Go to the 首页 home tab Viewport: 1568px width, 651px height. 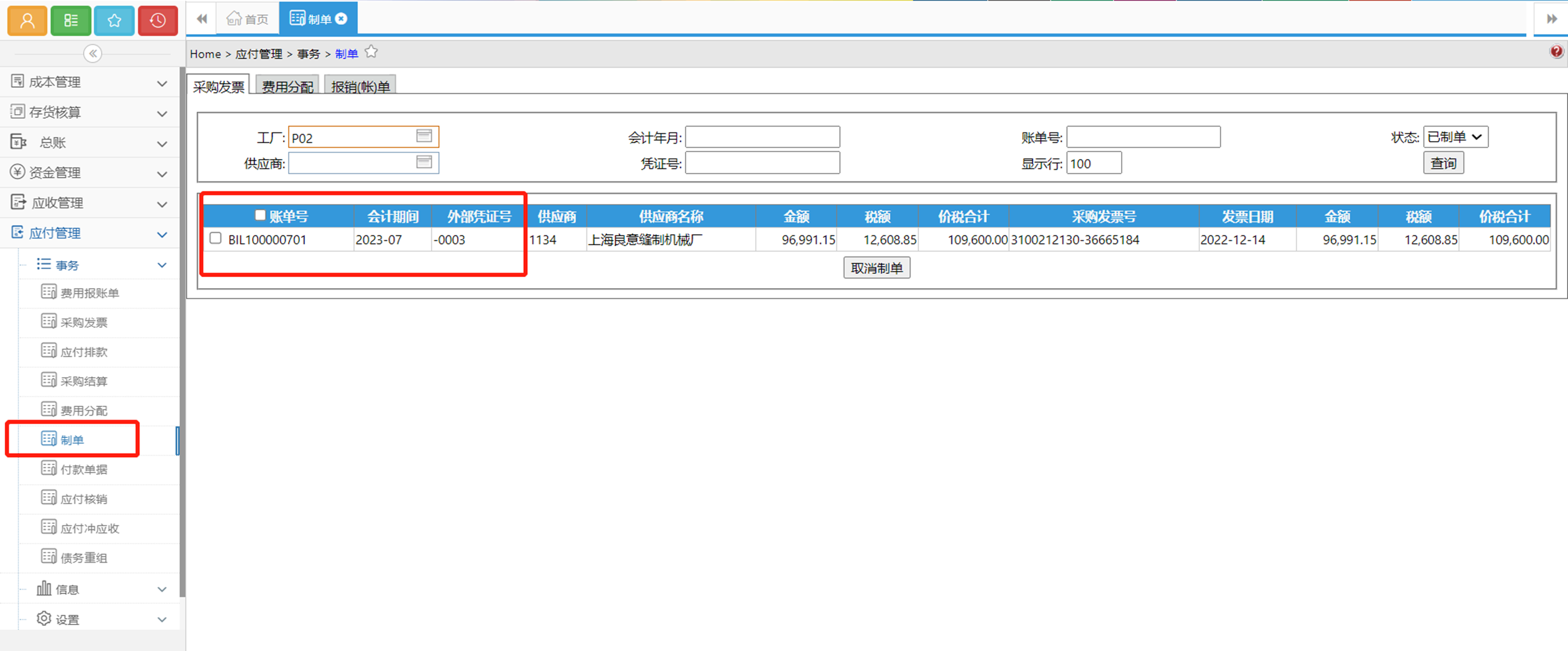coord(247,19)
